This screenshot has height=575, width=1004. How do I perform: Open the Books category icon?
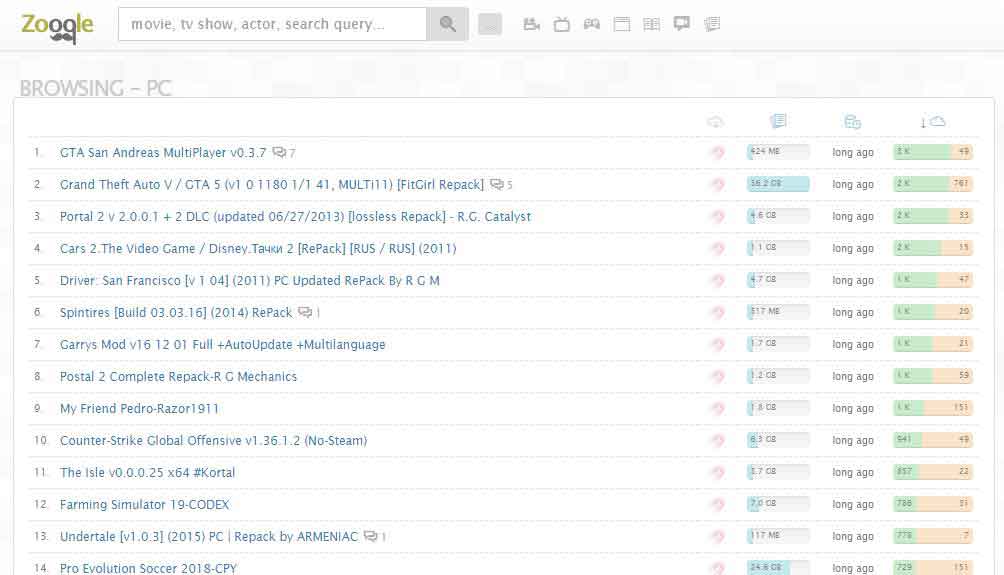tap(651, 24)
